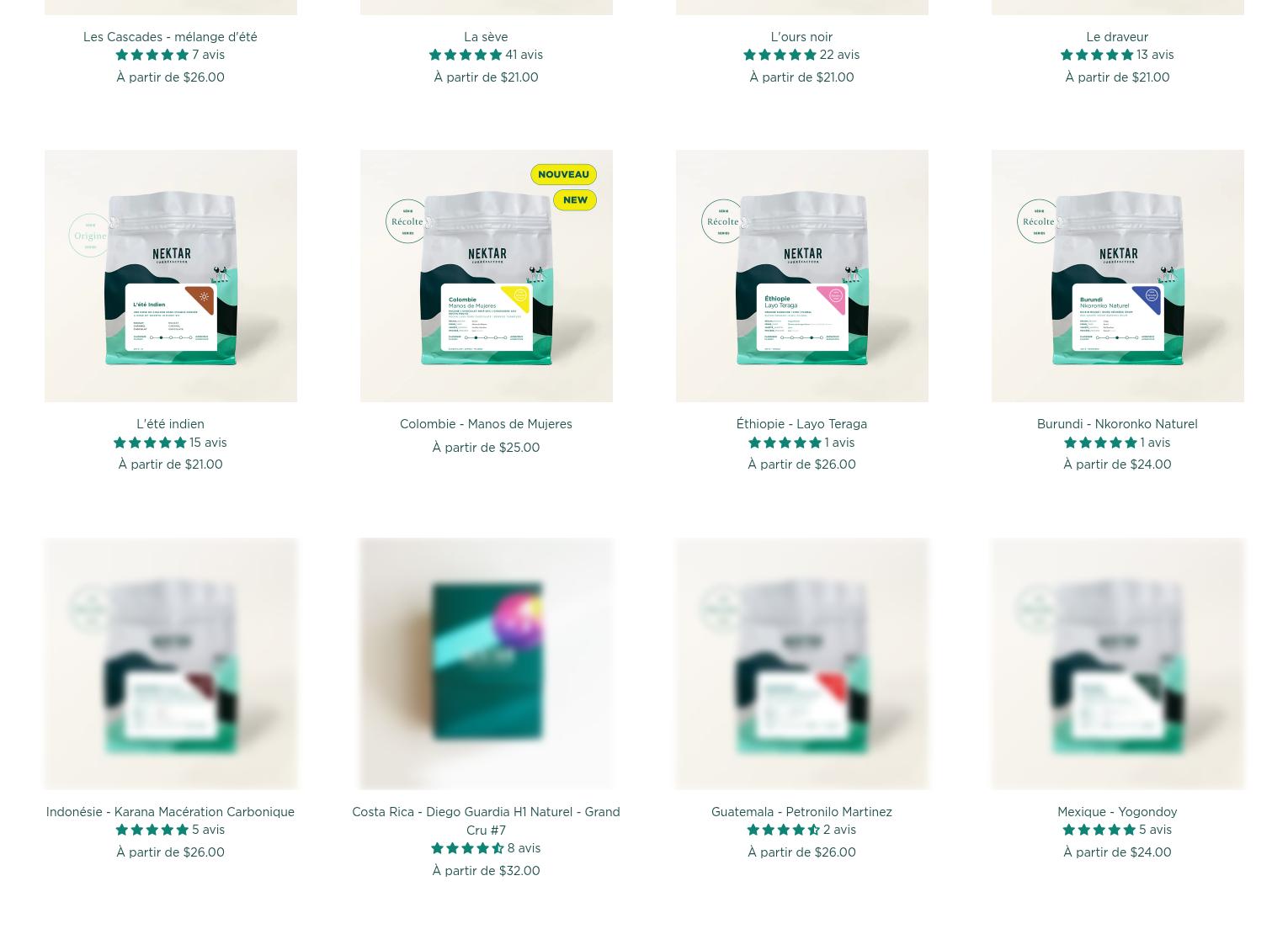Click the half-star rating under Guatemala

tap(783, 830)
